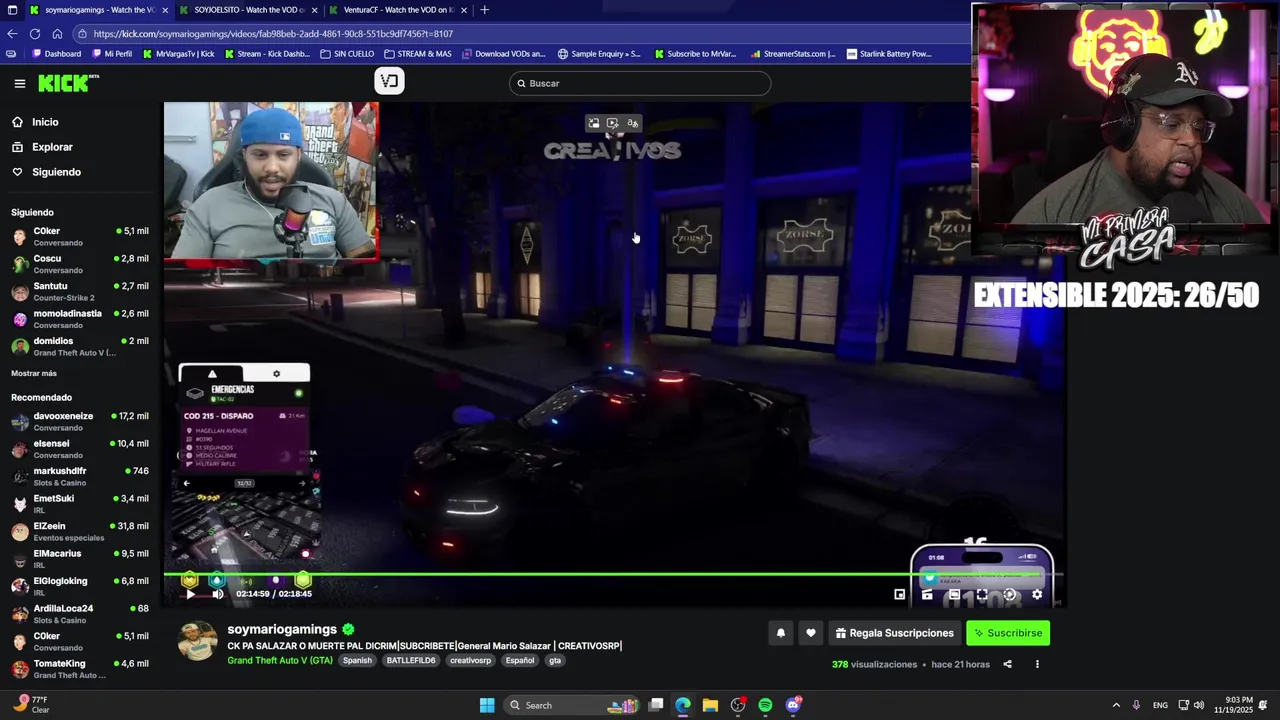Open momoladinastia channel in sidebar
The width and height of the screenshot is (1280, 720).
80,319
